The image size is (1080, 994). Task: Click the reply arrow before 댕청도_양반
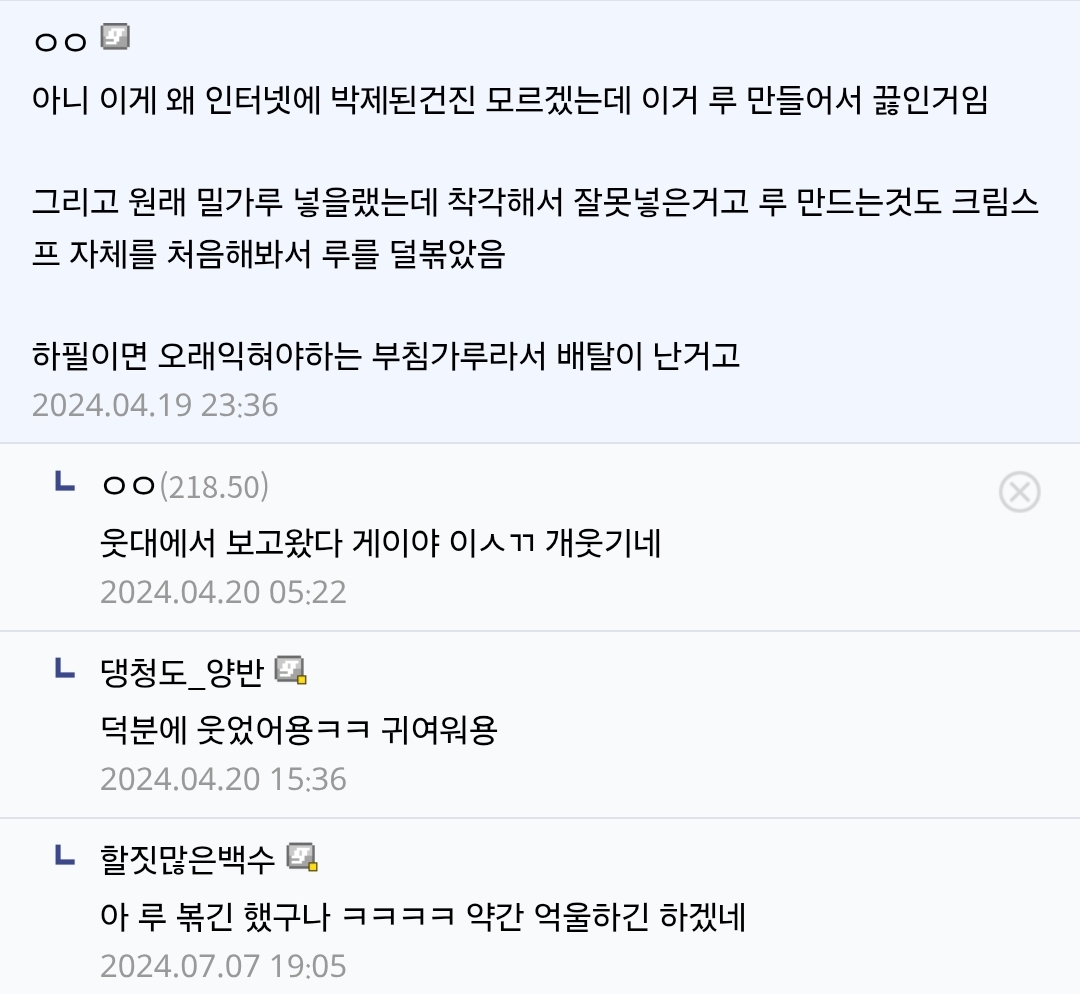click(x=64, y=667)
